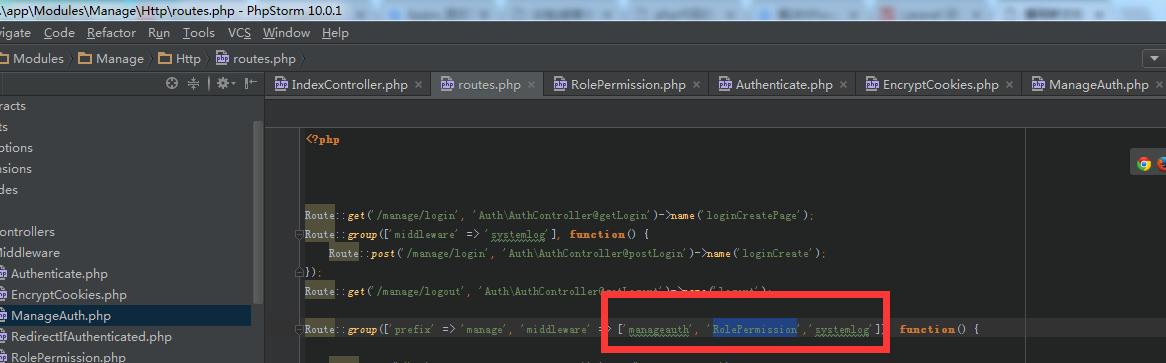This screenshot has width=1166, height=363.
Task: Click the highlighted 'RolePermission' string
Action: click(x=756, y=329)
